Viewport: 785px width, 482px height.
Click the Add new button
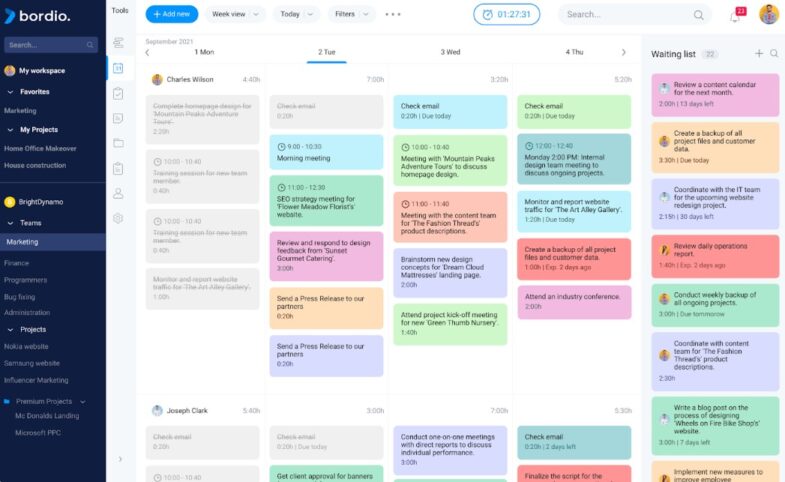(172, 14)
